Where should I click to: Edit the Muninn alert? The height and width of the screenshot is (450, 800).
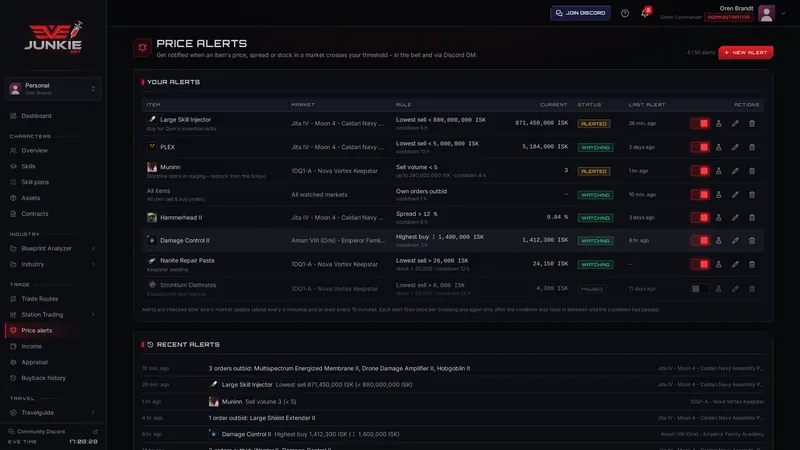735,171
